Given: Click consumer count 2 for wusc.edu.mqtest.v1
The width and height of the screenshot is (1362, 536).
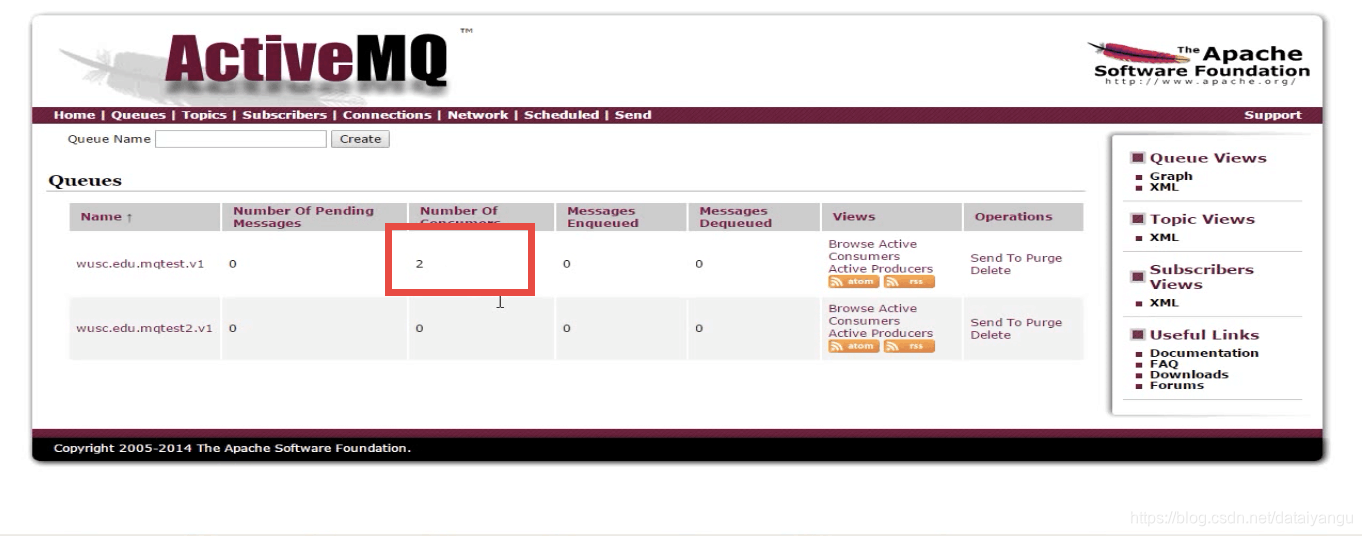Looking at the screenshot, I should click(420, 264).
